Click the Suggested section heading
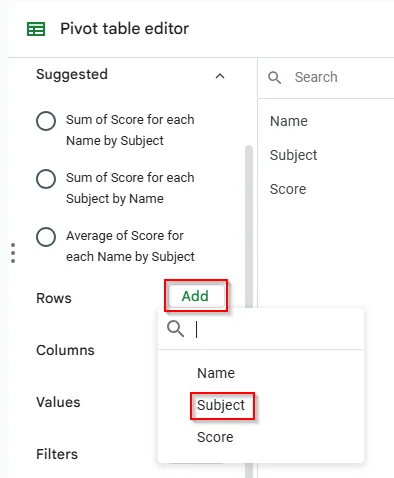The image size is (394, 478). (72, 74)
